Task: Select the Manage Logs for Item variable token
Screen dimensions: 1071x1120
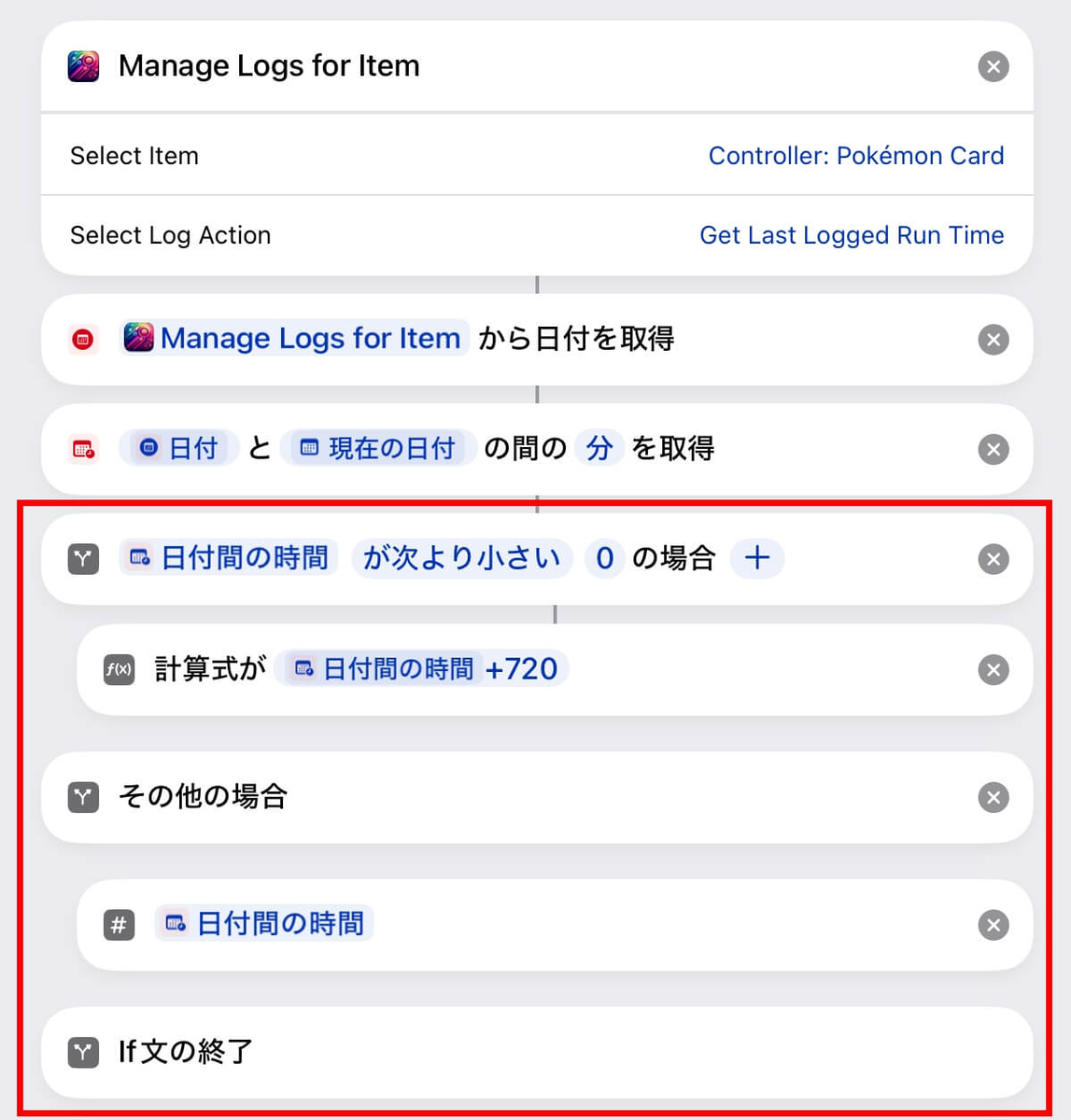Action: coord(294,338)
